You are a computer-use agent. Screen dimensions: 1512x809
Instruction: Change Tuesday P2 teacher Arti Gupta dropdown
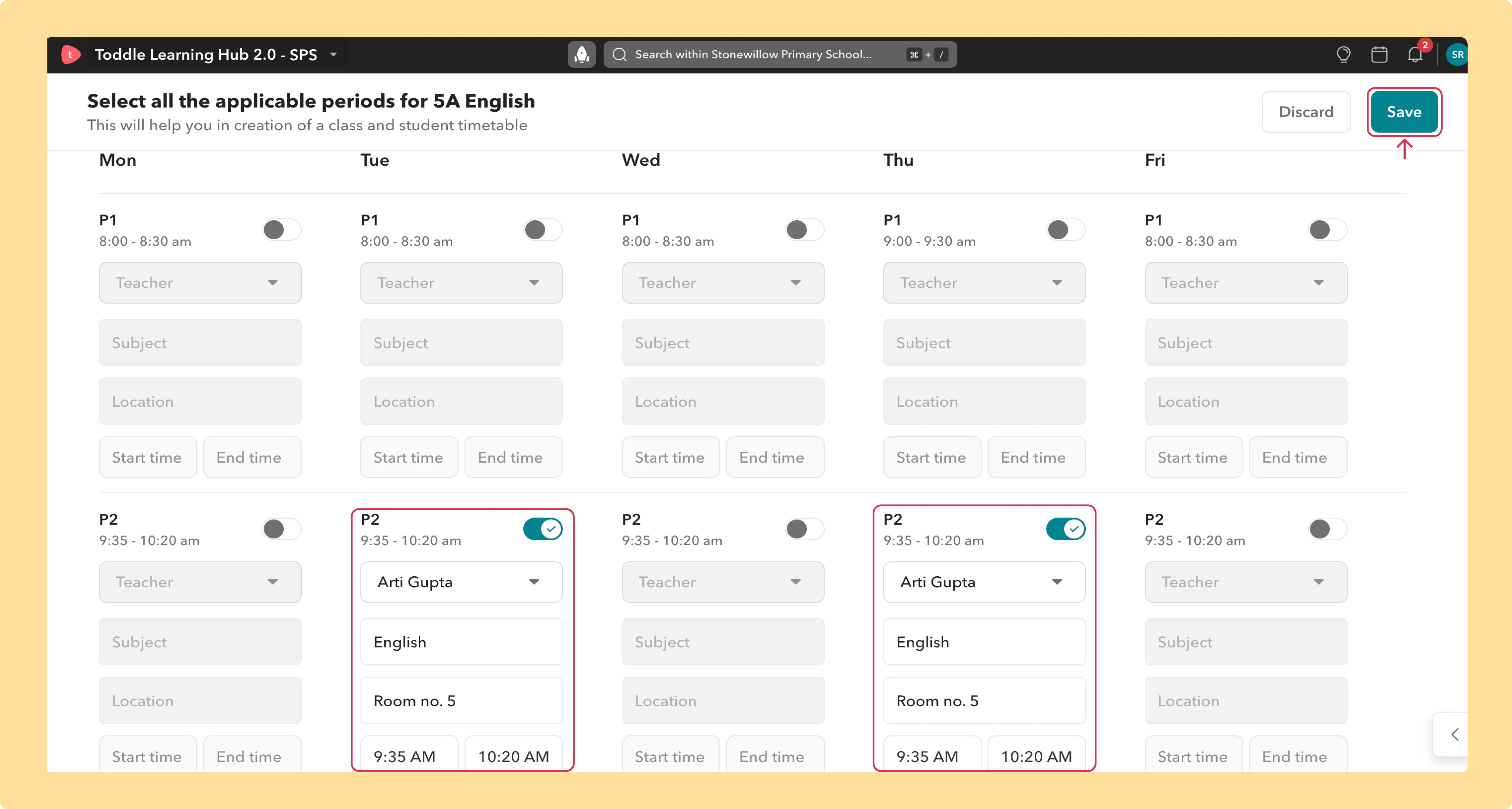click(x=461, y=582)
